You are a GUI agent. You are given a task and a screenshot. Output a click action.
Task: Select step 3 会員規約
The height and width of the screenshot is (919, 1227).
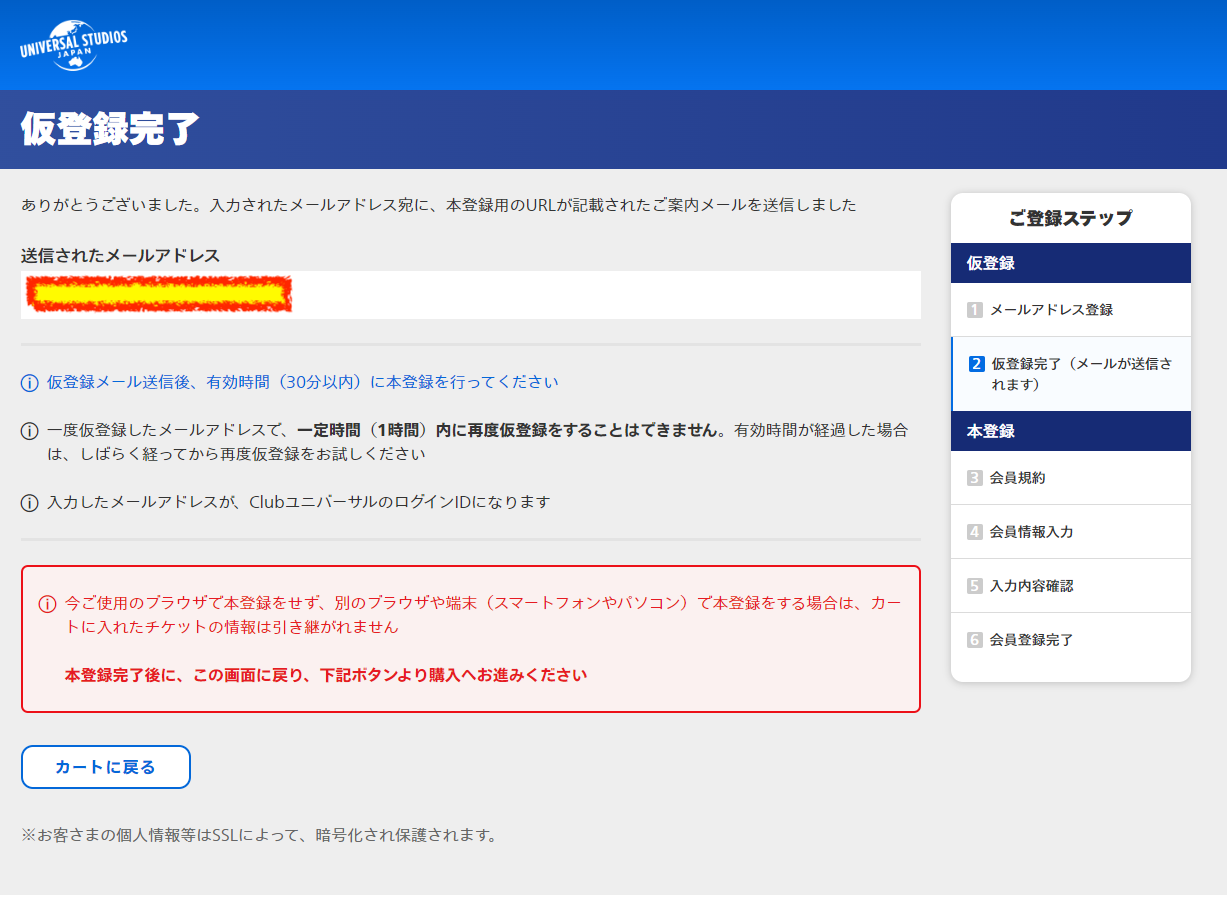(x=1071, y=478)
